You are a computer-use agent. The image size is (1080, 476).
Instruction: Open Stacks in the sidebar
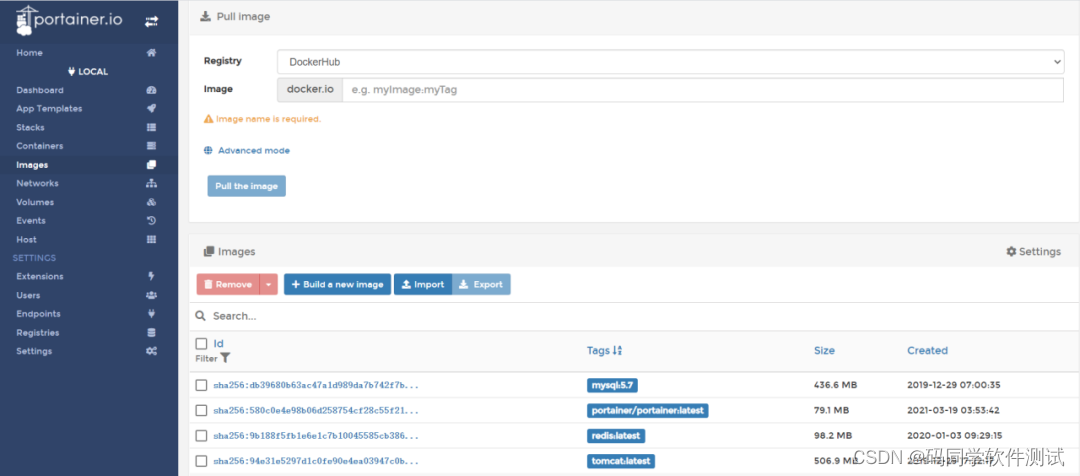30,127
